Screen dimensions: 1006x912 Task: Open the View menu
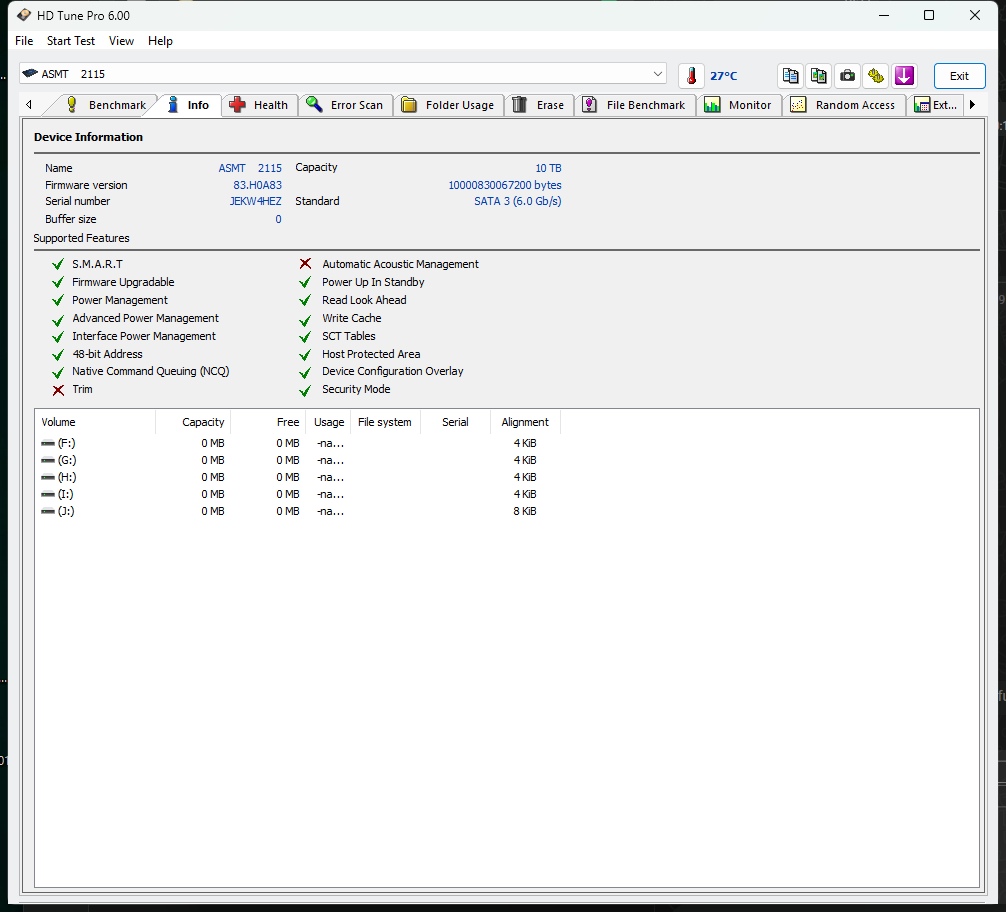tap(121, 41)
